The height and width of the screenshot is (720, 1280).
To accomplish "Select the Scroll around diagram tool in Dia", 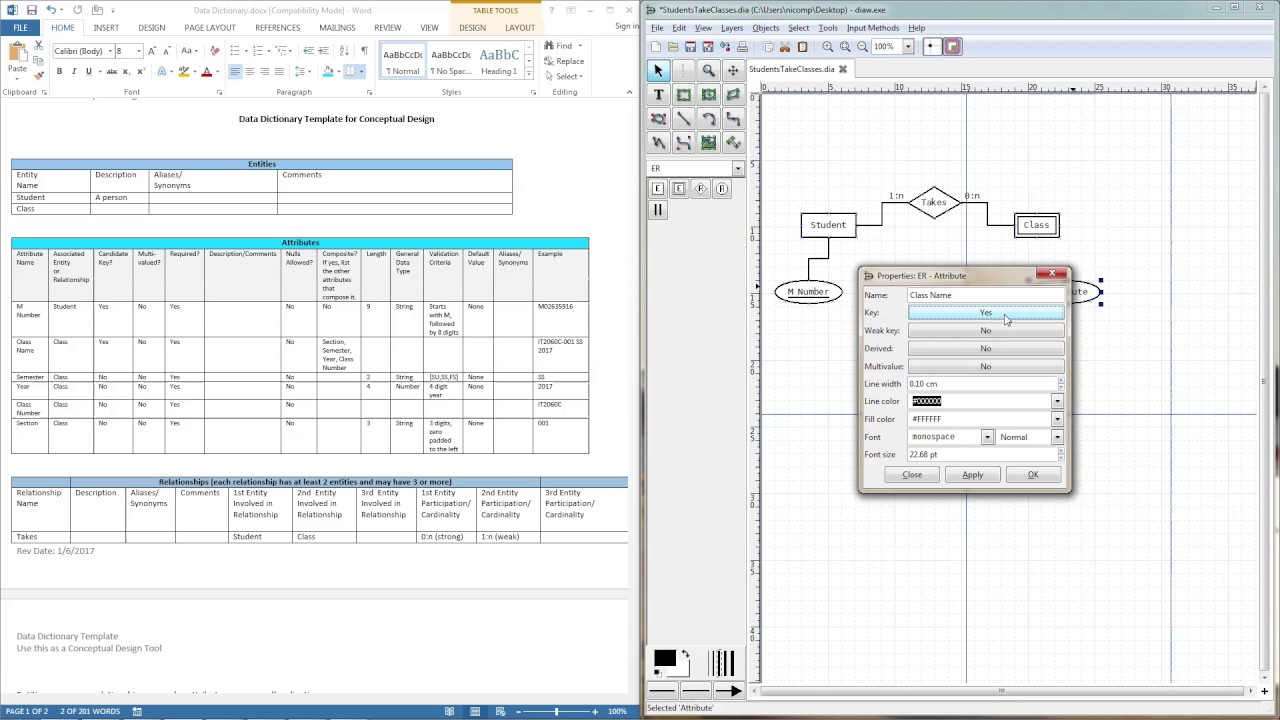I will [733, 70].
